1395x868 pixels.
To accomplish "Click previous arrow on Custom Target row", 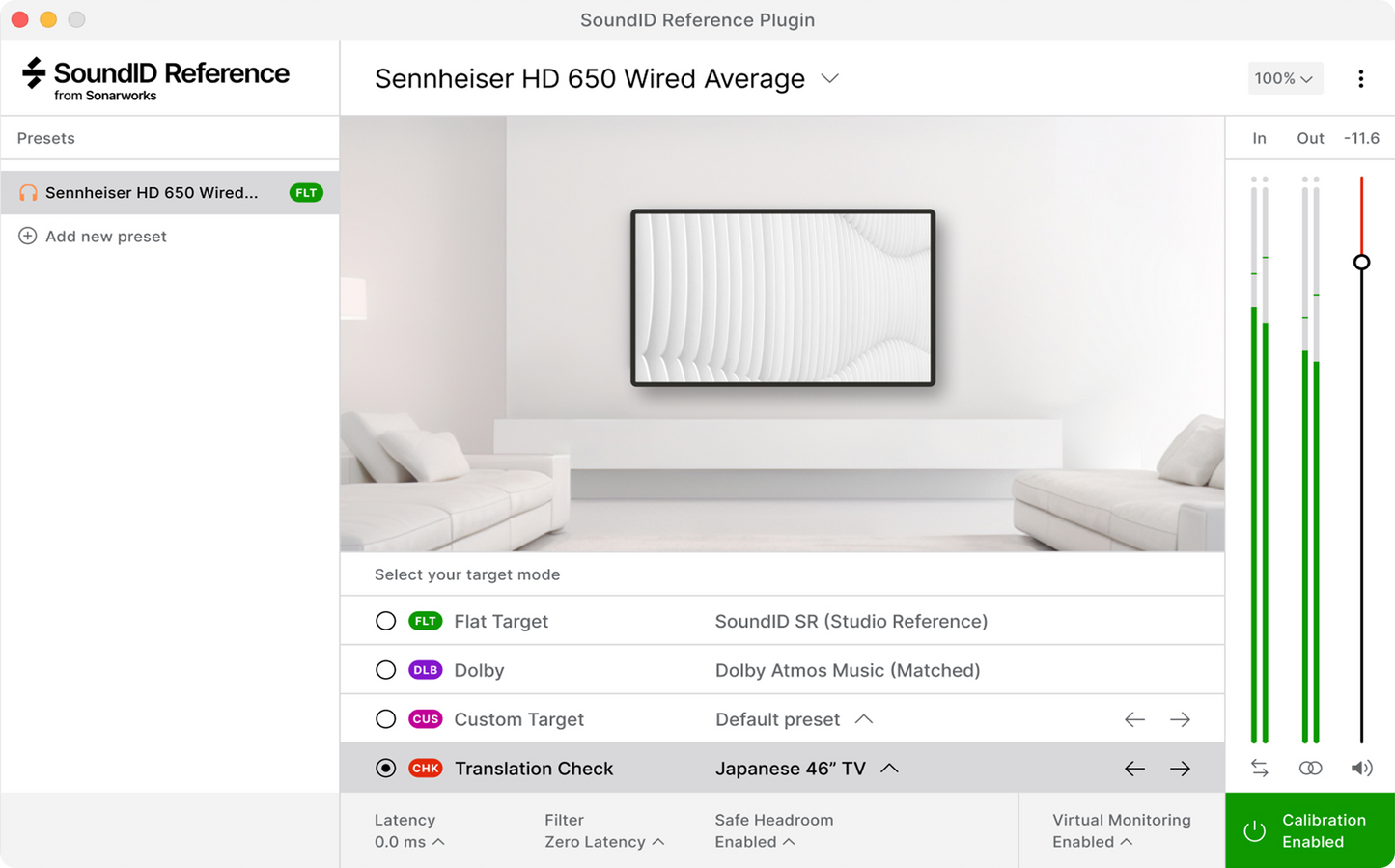I will 1134,719.
